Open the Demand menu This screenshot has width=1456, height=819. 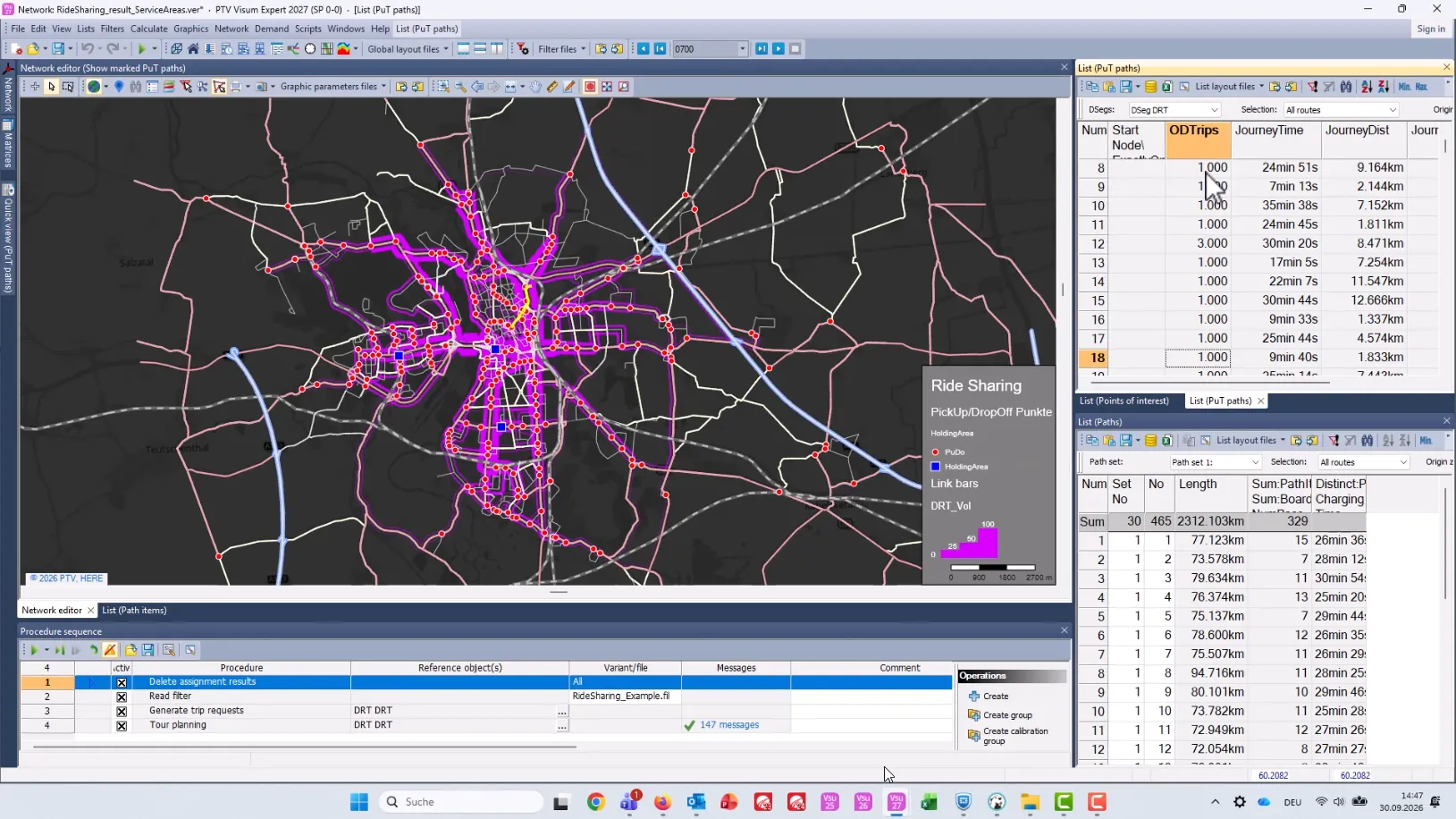(x=272, y=29)
